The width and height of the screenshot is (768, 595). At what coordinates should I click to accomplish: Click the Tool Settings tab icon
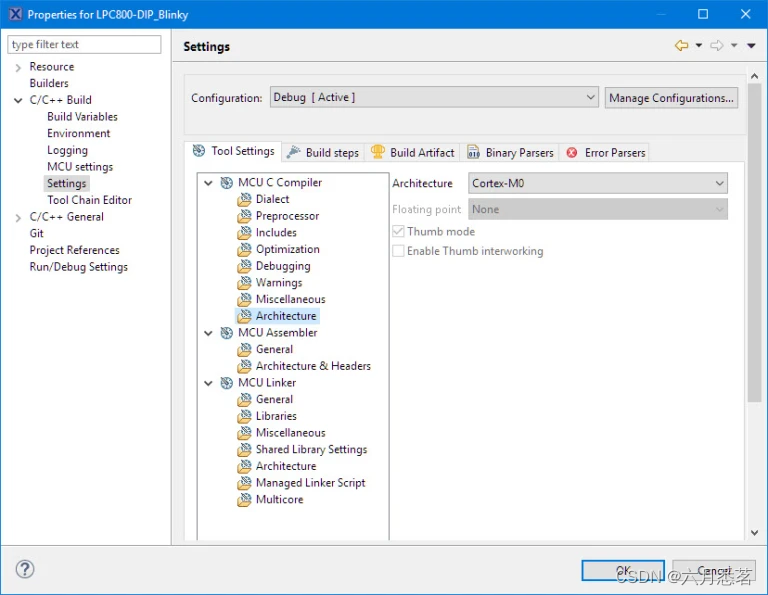tap(199, 151)
